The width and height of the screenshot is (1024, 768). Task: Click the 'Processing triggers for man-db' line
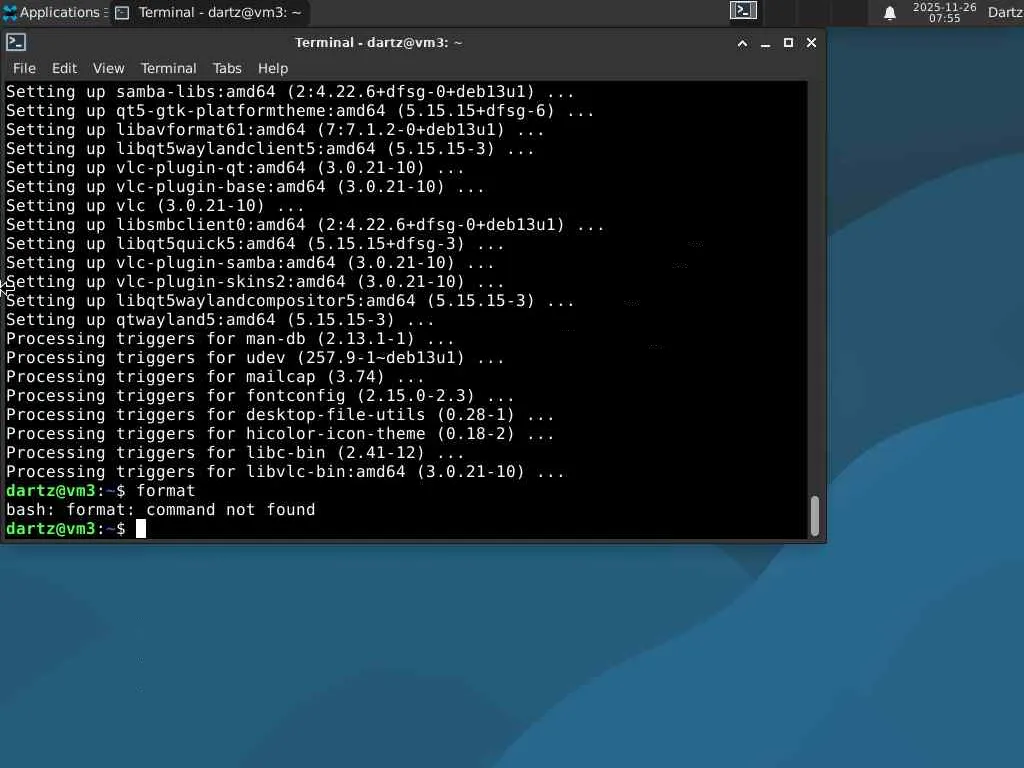[230, 339]
